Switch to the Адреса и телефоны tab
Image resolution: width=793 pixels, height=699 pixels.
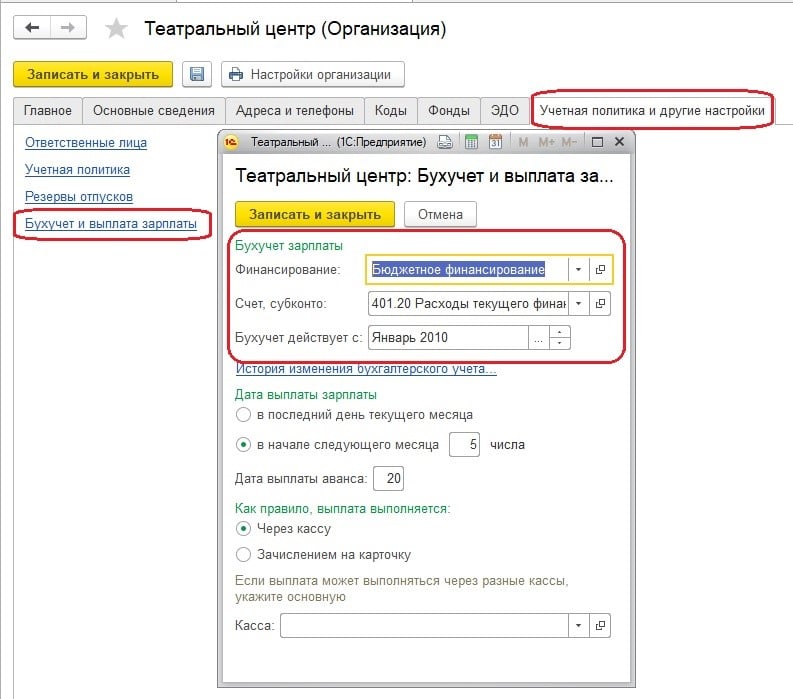click(294, 110)
